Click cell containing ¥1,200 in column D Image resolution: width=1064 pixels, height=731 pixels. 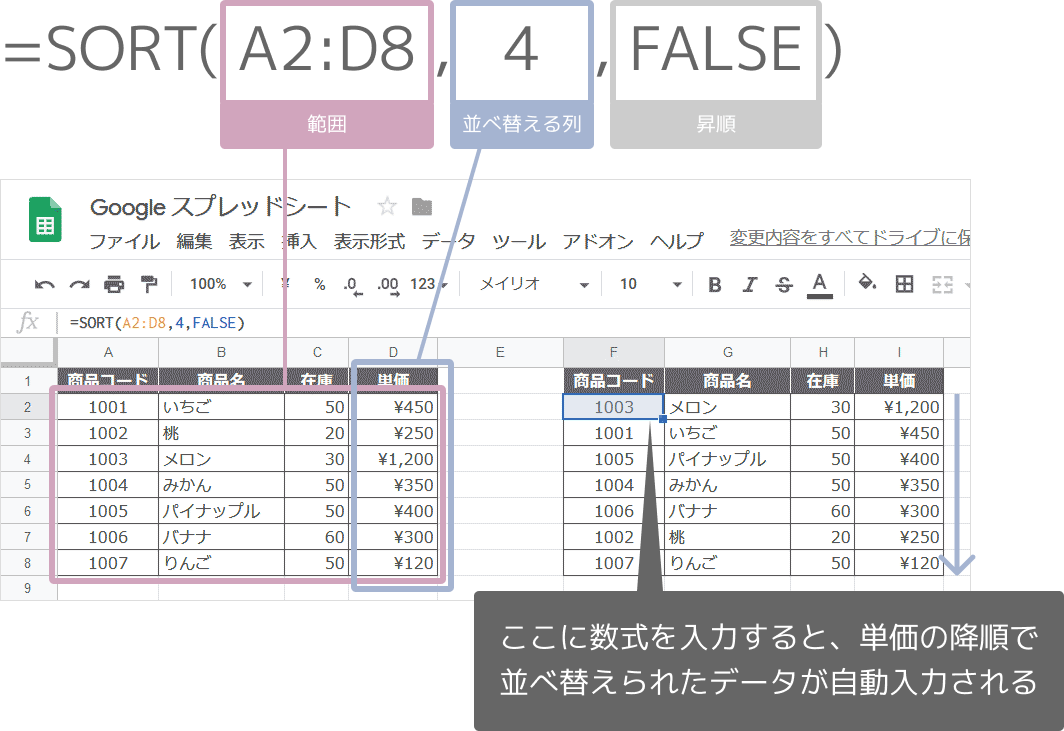(x=394, y=460)
